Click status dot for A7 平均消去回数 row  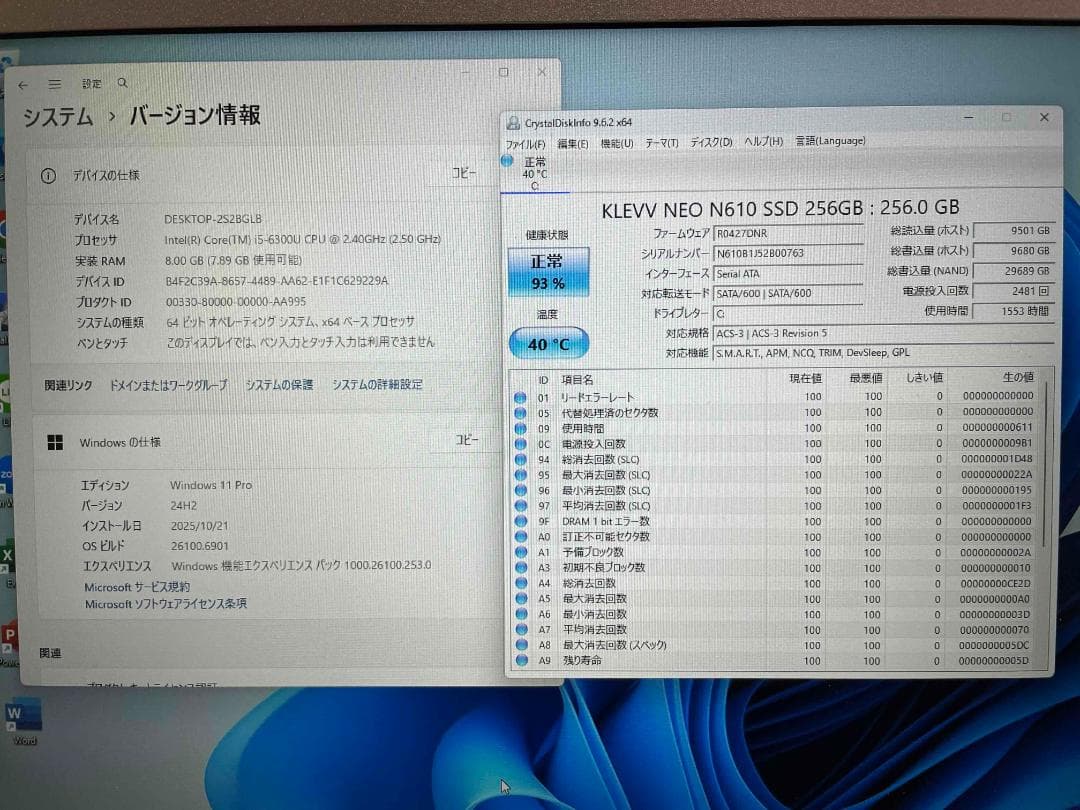[x=521, y=630]
